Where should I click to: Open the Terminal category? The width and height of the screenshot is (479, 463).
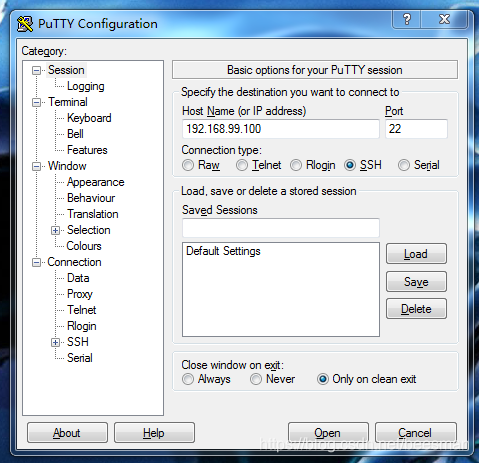(x=68, y=102)
